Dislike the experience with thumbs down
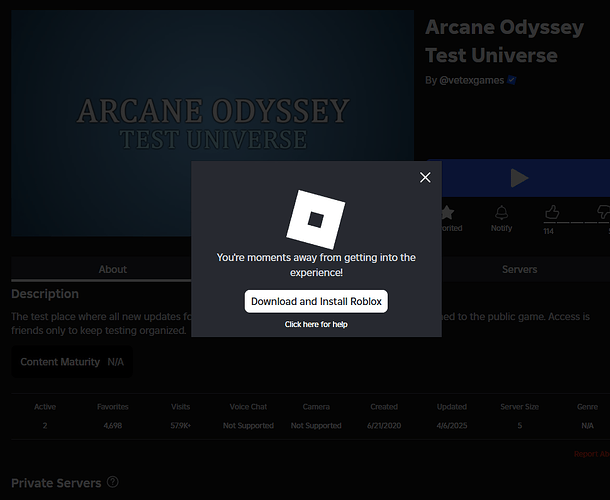Image resolution: width=610 pixels, height=500 pixels. [601, 213]
